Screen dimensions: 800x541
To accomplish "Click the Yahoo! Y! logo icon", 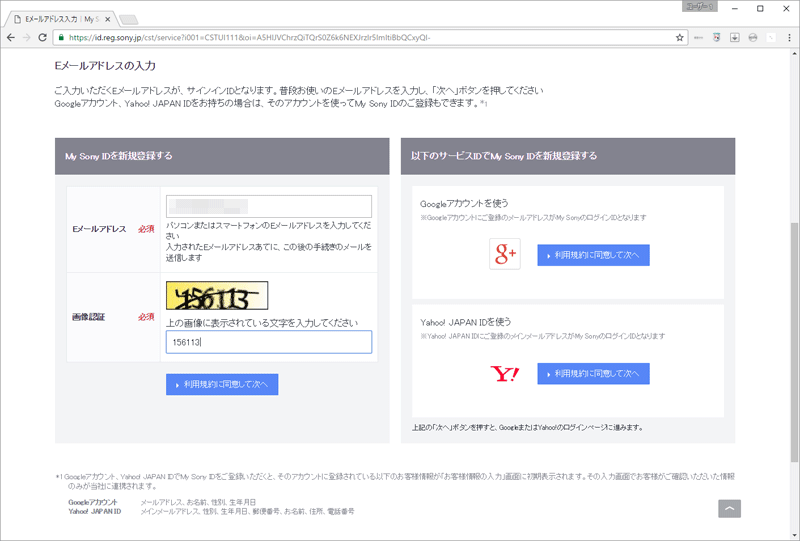I will (x=505, y=374).
